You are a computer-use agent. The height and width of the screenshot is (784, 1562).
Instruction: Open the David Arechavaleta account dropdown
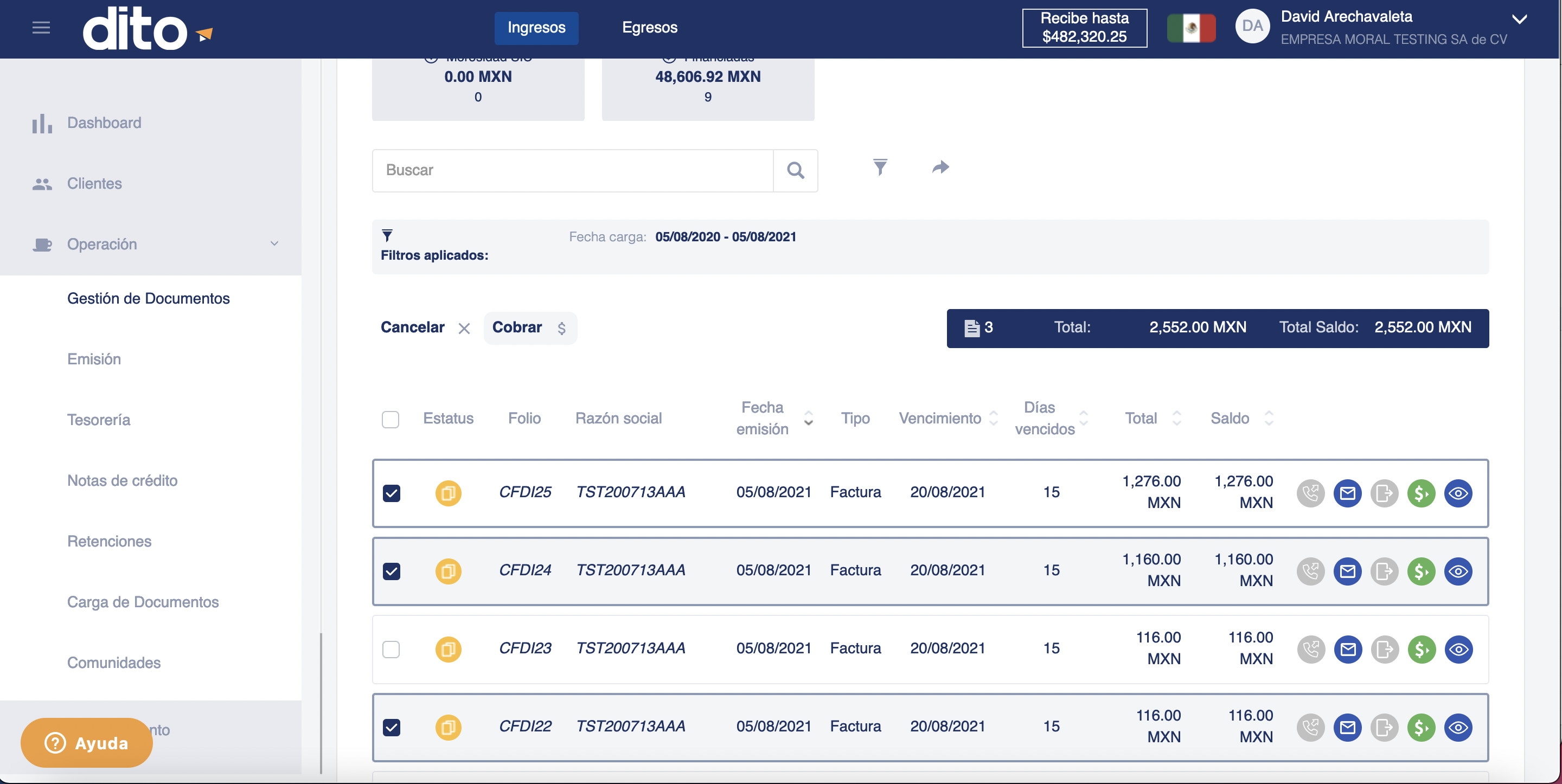click(x=1519, y=20)
